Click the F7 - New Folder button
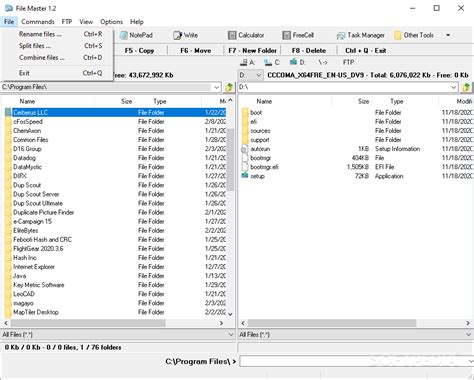Screen dimensions: 474x380 (252, 51)
